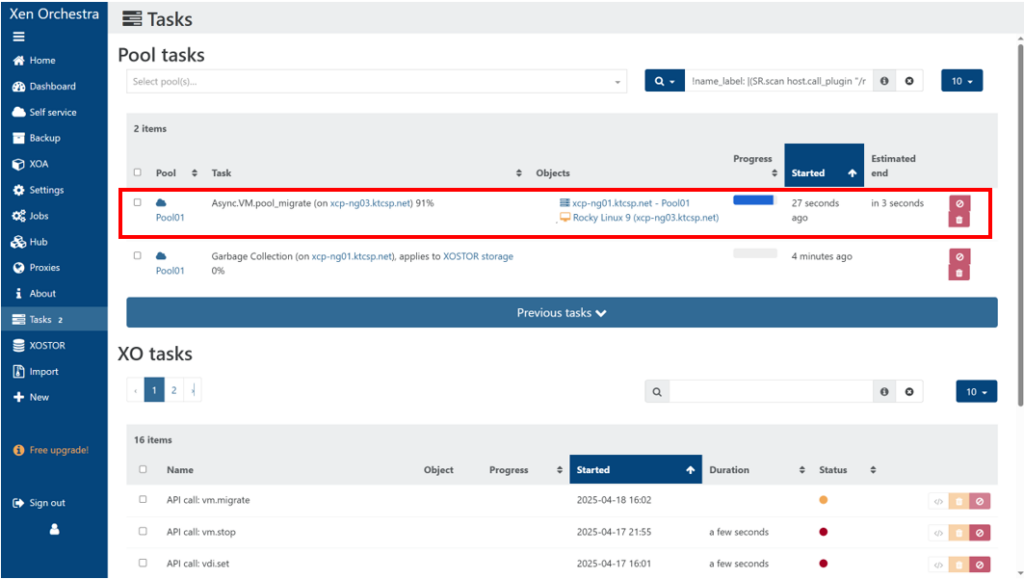Open the user profile icon
The width and height of the screenshot is (1024, 579).
(x=55, y=530)
